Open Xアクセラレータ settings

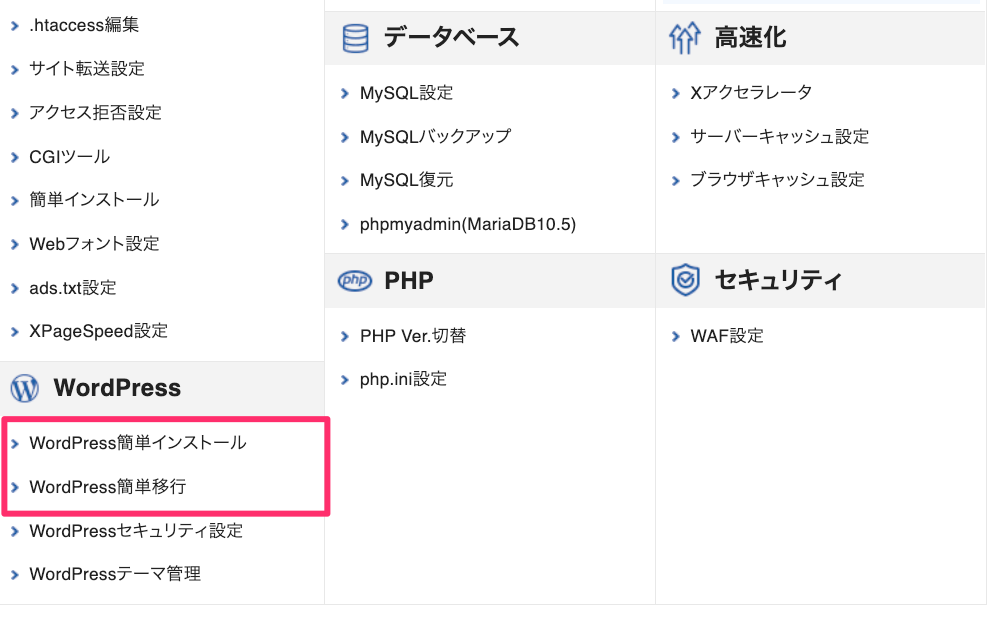pyautogui.click(x=751, y=93)
